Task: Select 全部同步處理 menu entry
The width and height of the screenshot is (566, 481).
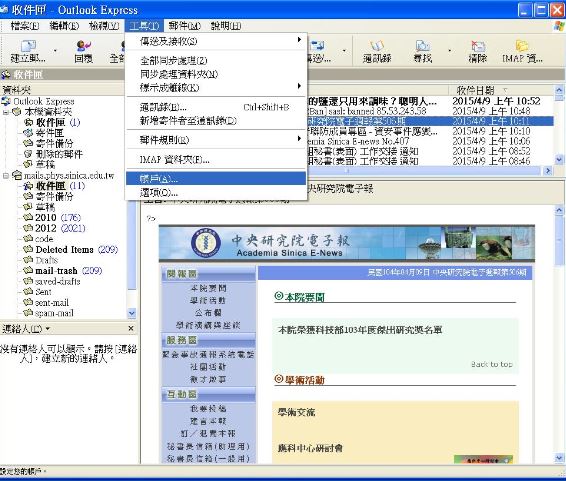Action: pos(216,61)
